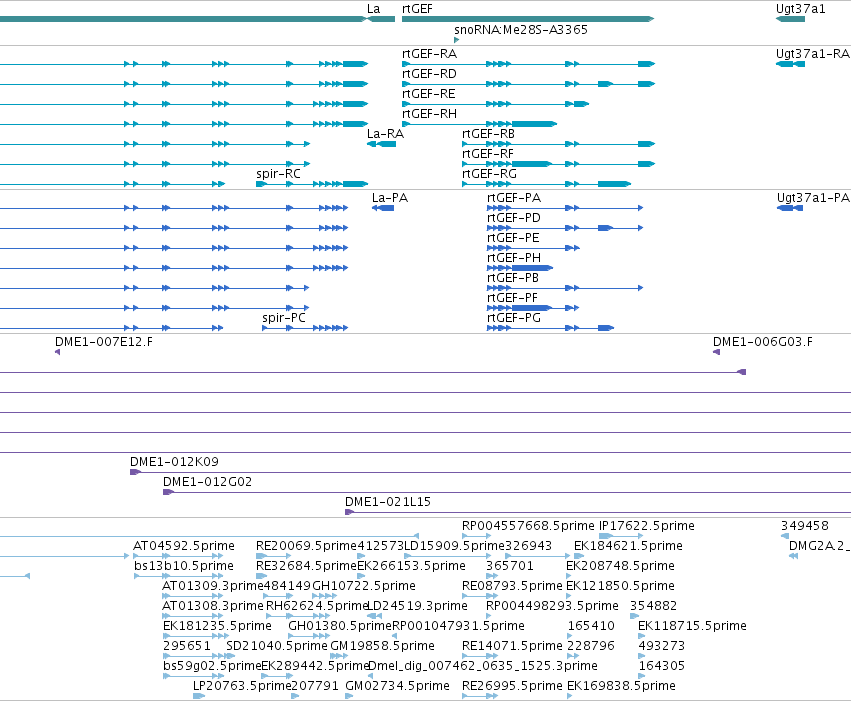This screenshot has height=701, width=851.
Task: Choose the rtGEF-RH transcript label
Action: pos(429,114)
